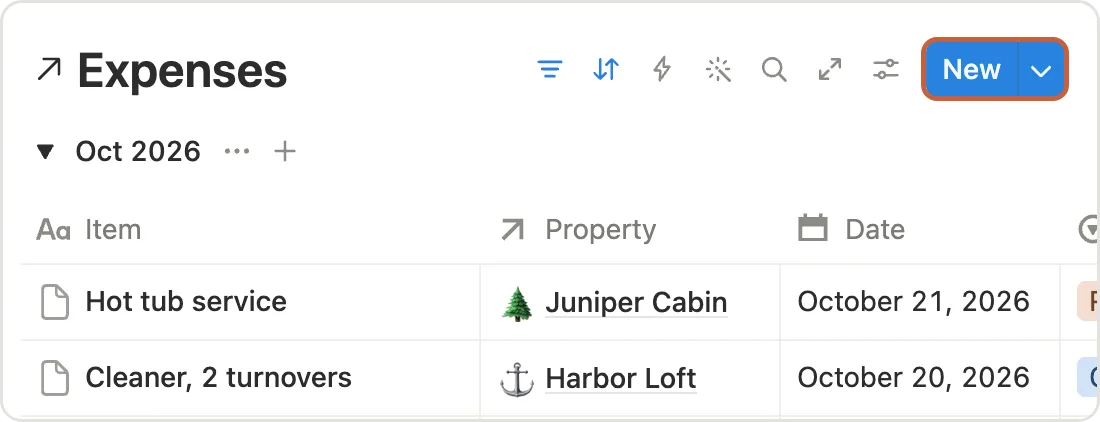The height and width of the screenshot is (422, 1100).
Task: Add a row with Oct 2026 plus
Action: tap(284, 151)
